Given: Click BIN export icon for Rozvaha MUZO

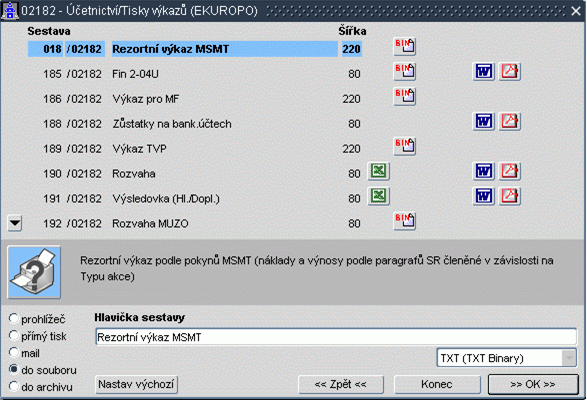Looking at the screenshot, I should 405,221.
